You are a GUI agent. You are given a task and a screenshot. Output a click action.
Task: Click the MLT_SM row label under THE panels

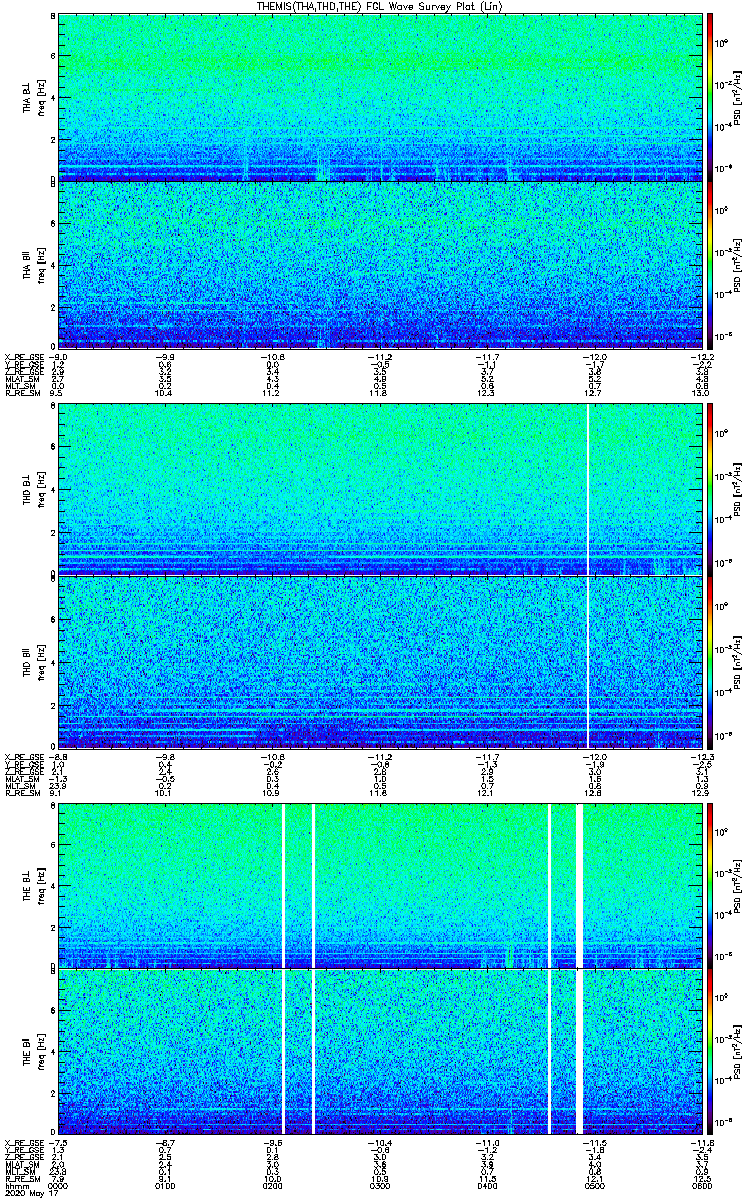[18, 1171]
